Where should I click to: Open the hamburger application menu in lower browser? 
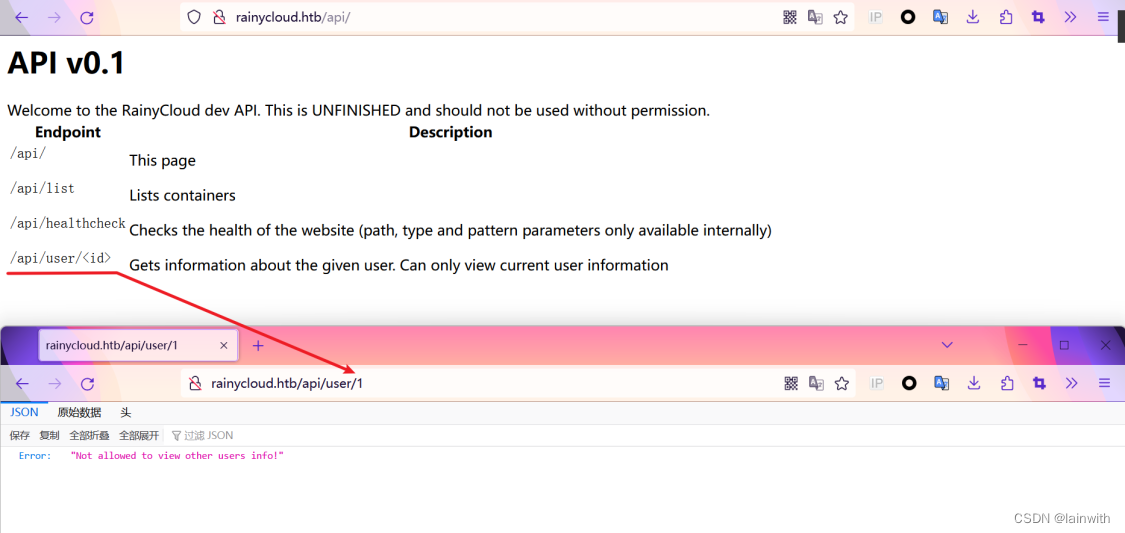[1104, 384]
